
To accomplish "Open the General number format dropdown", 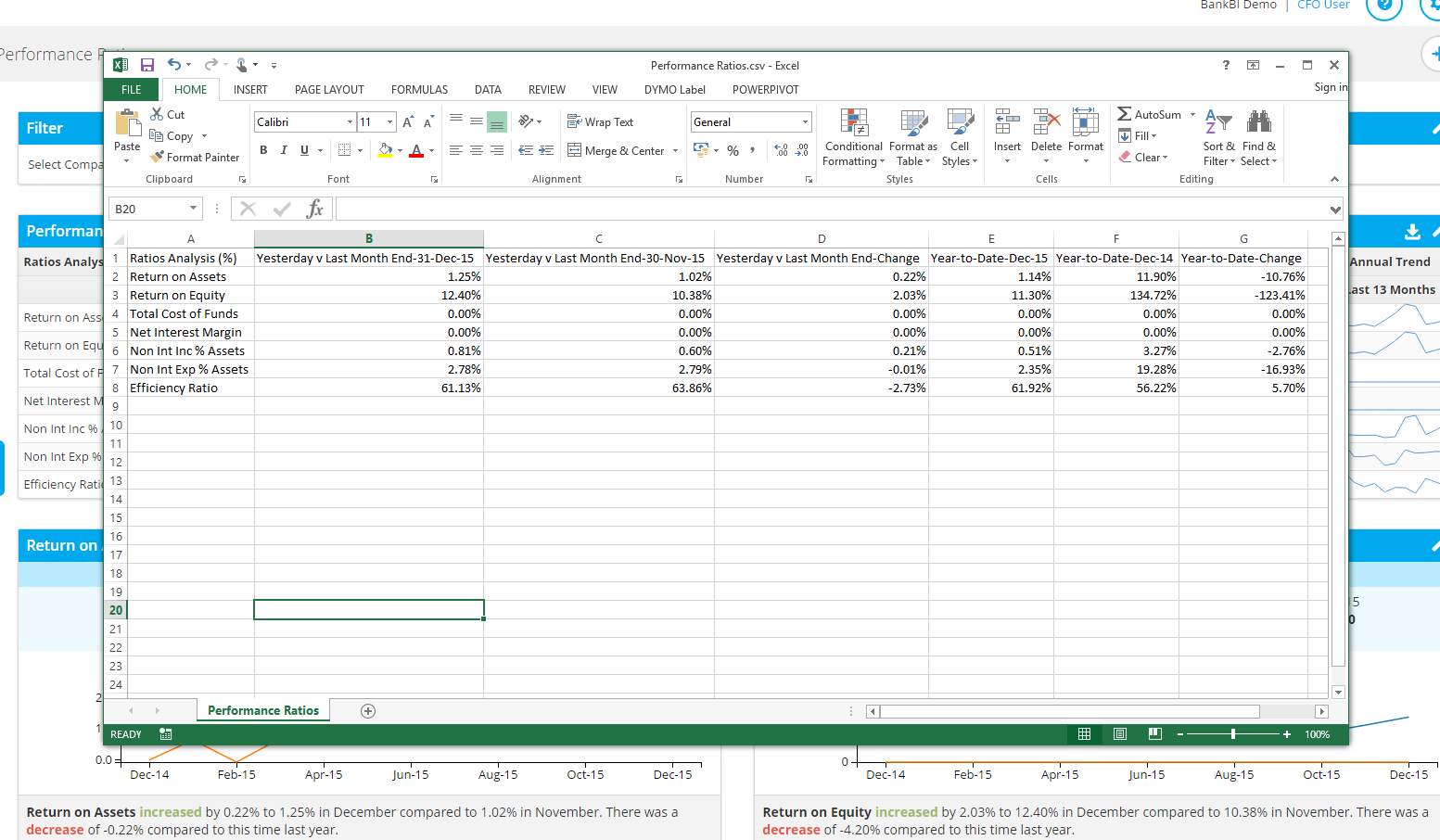I will point(805,122).
